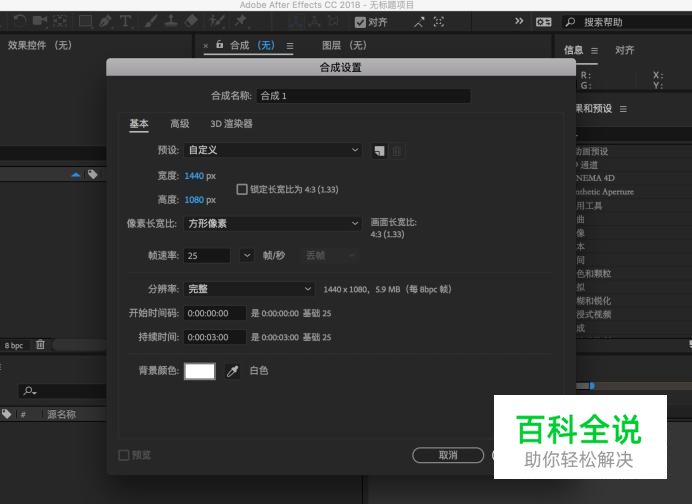
Task: Pick the background color with the eyedropper
Action: pos(232,371)
